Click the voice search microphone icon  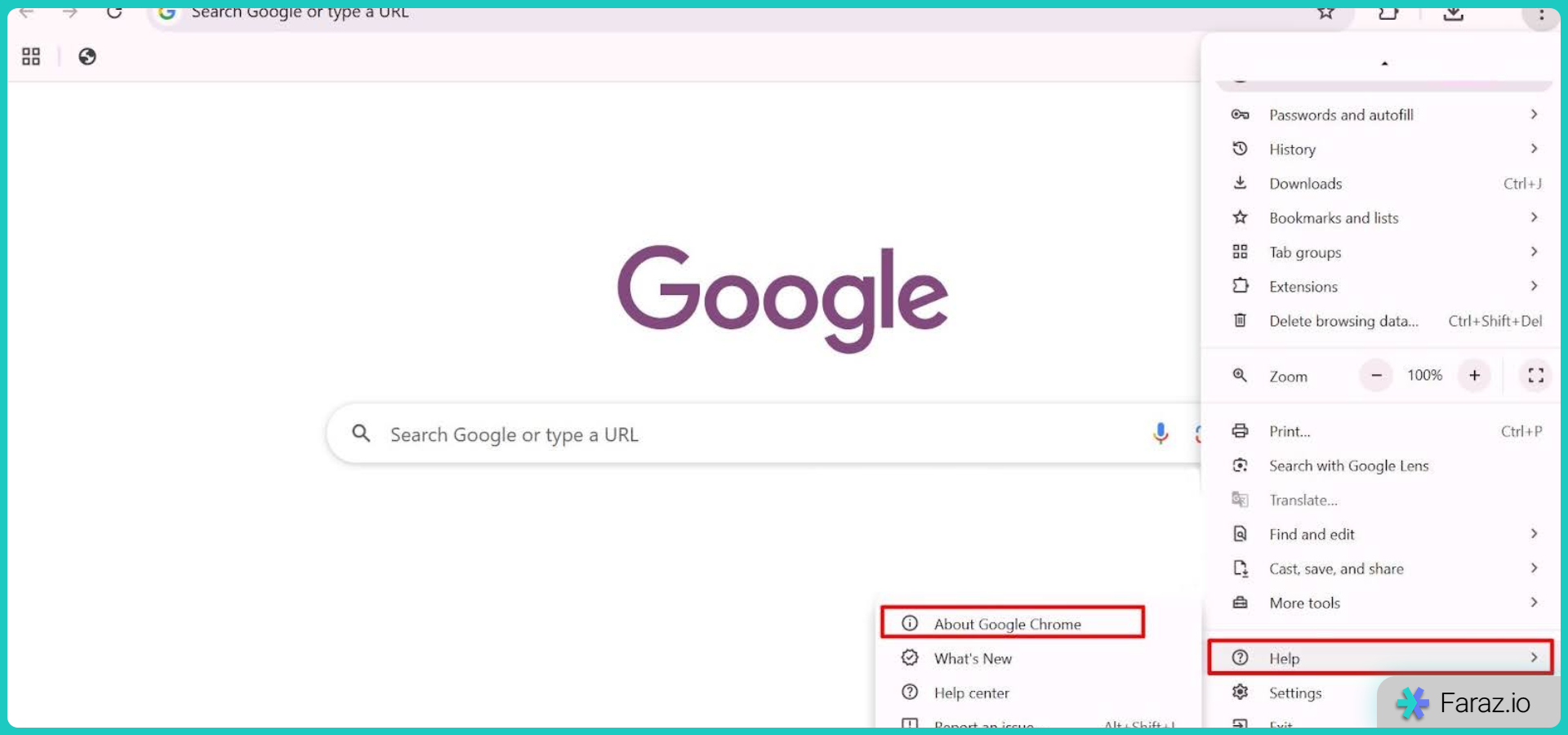click(x=1160, y=434)
